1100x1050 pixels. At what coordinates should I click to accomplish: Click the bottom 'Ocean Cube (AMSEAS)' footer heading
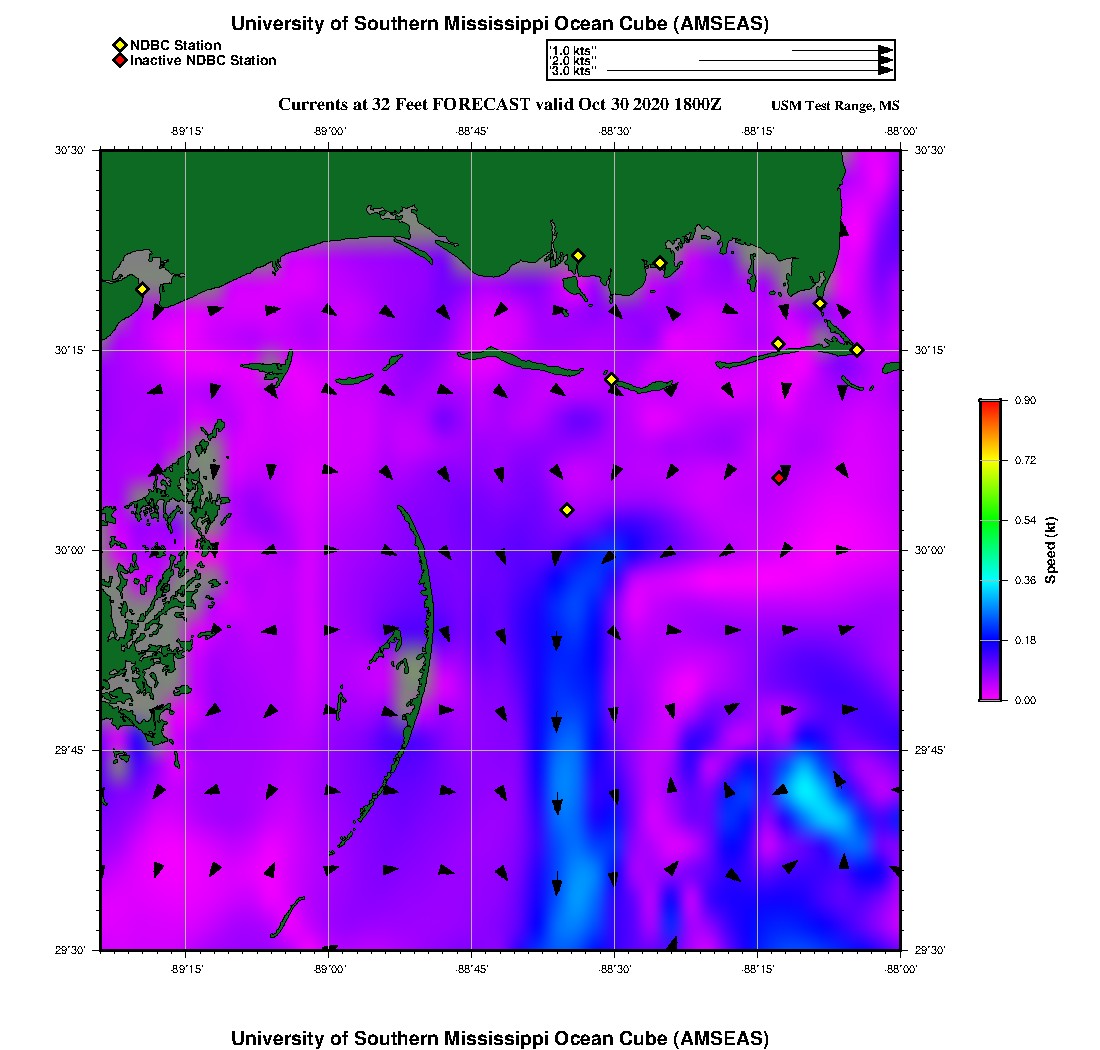pyautogui.click(x=500, y=1038)
